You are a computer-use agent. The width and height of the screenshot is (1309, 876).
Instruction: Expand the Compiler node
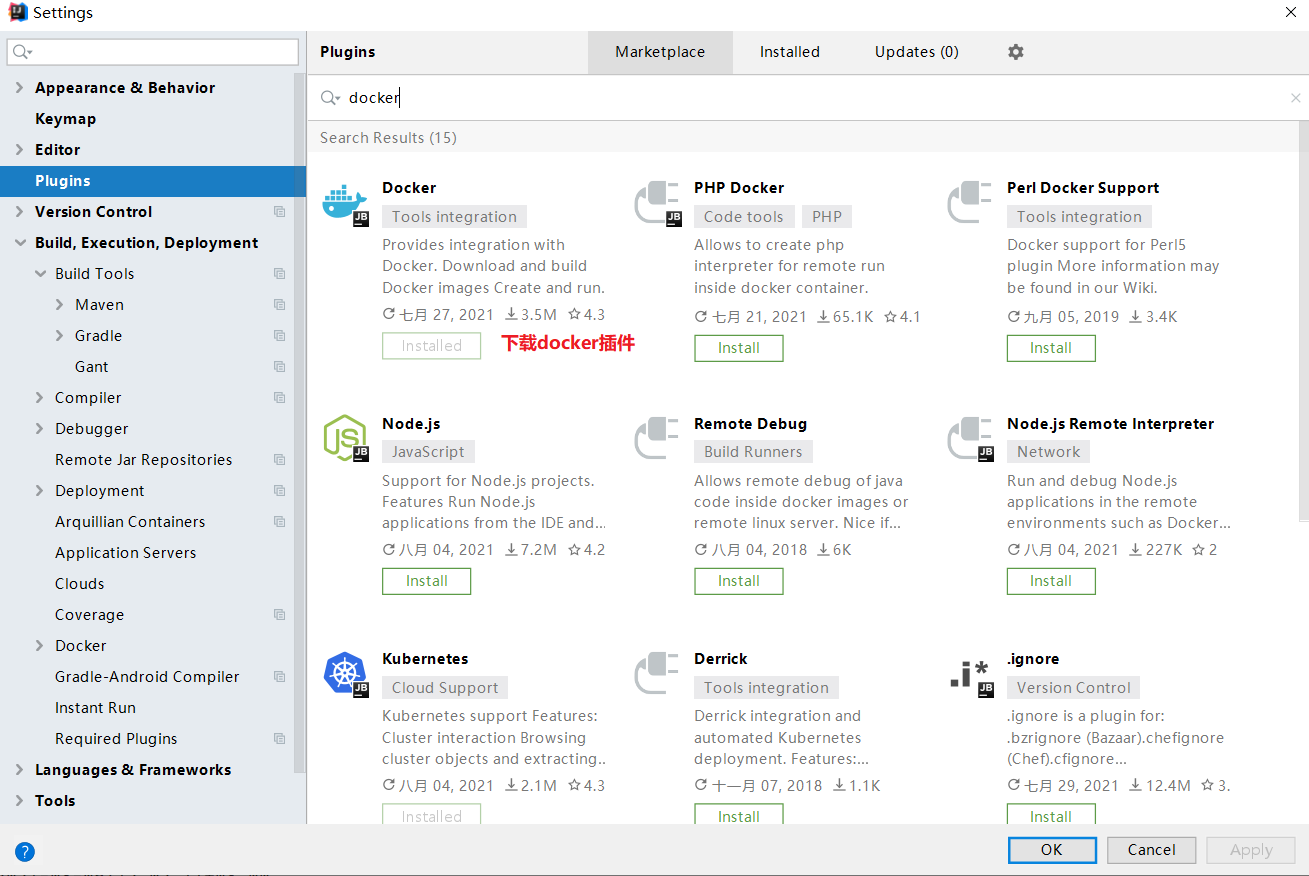(x=40, y=398)
